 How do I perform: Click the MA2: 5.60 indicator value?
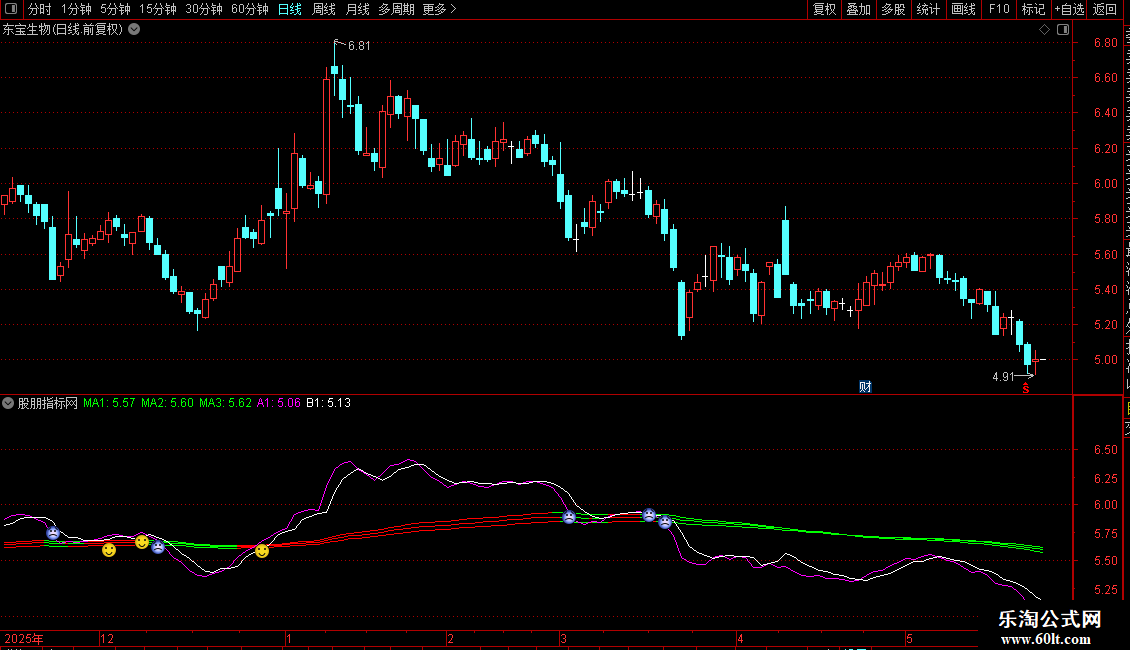pyautogui.click(x=167, y=403)
